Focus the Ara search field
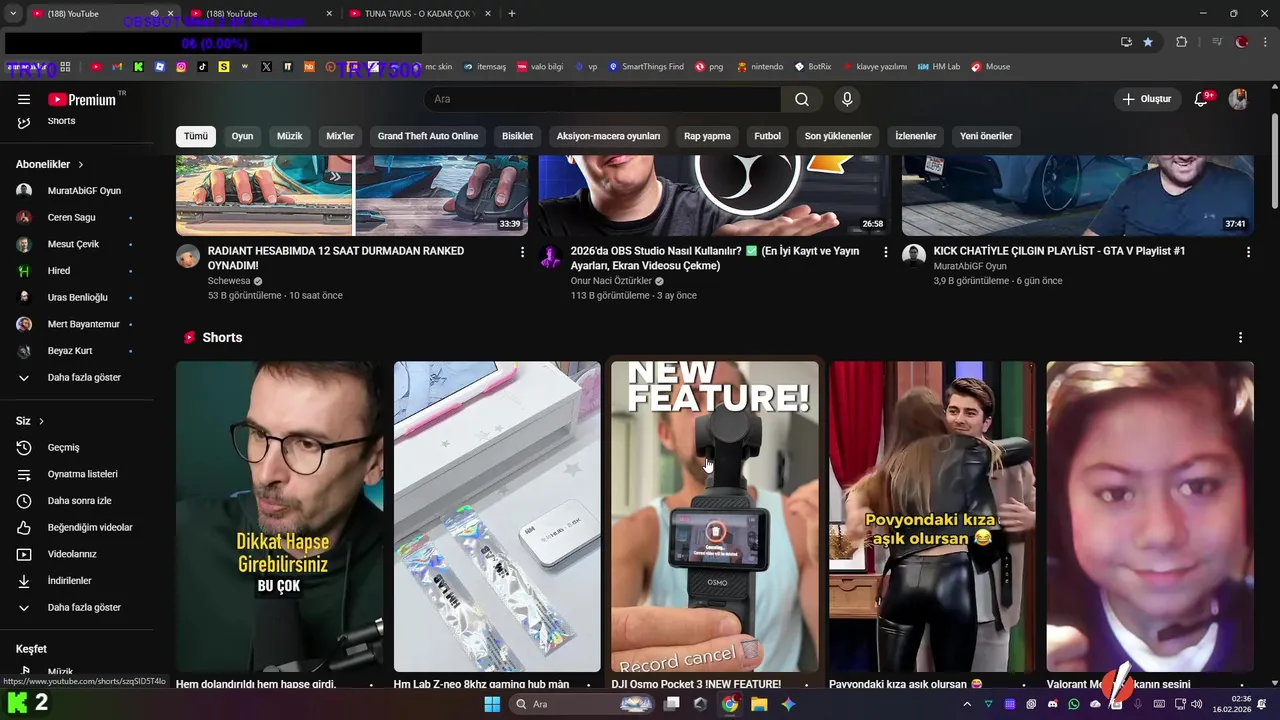Viewport: 1280px width, 720px height. tap(602, 99)
